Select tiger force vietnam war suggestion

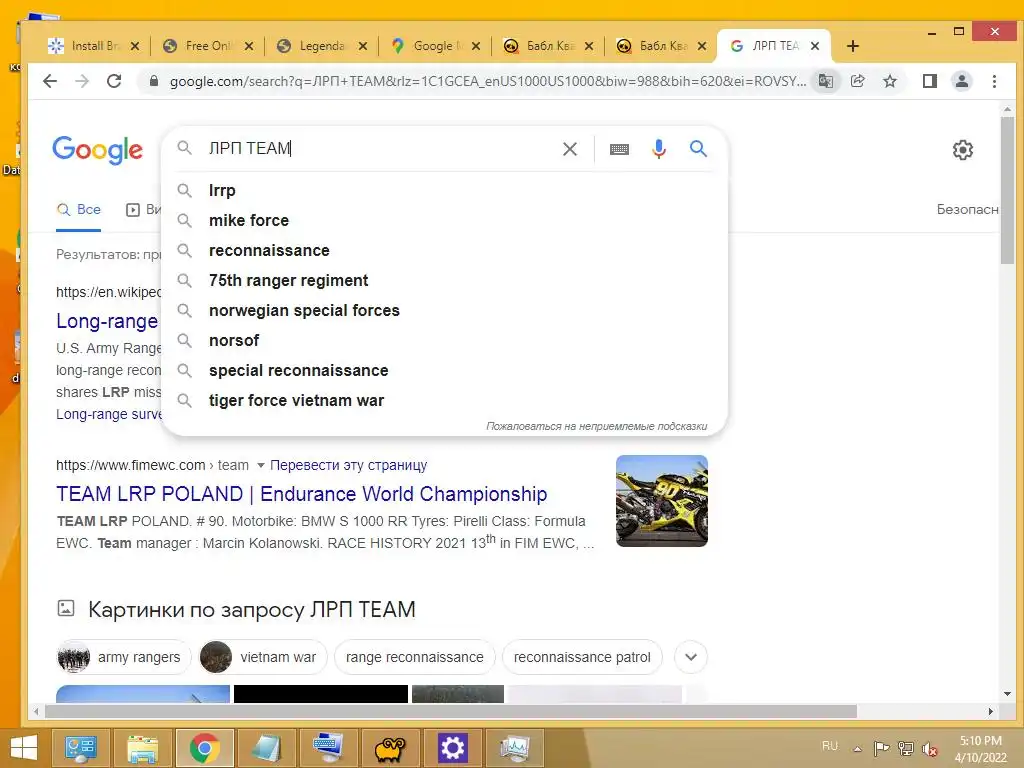(x=444, y=401)
